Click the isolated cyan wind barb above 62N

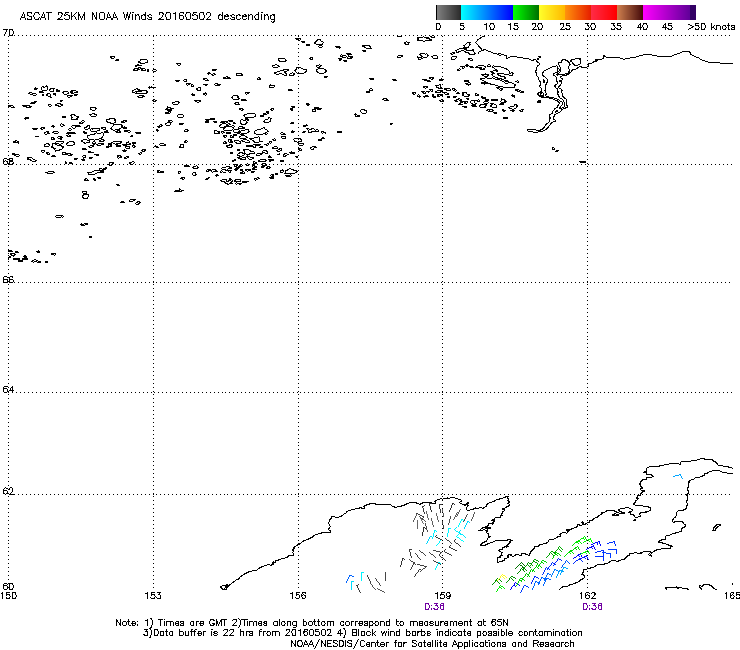(x=678, y=476)
